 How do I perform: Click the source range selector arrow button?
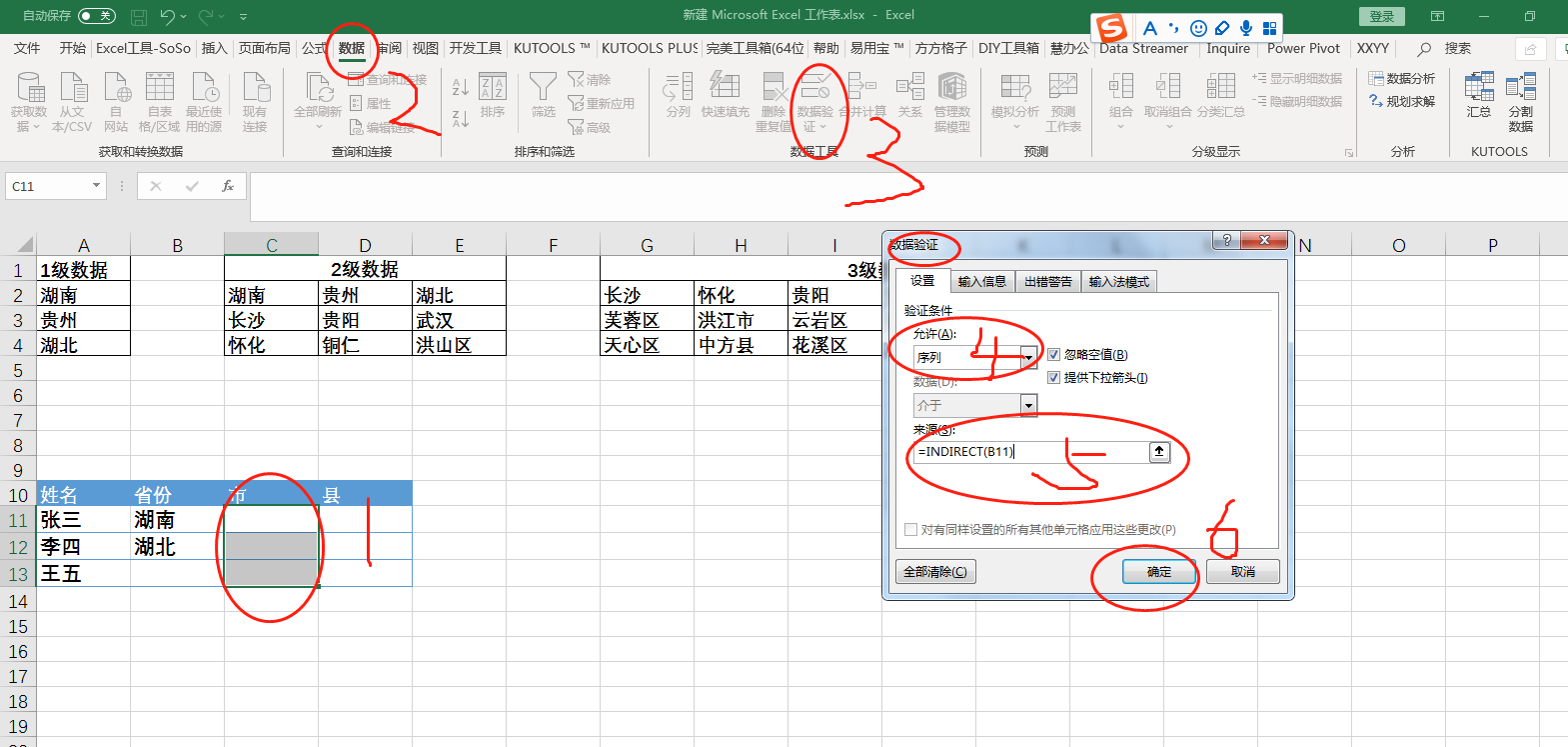[x=1159, y=452]
